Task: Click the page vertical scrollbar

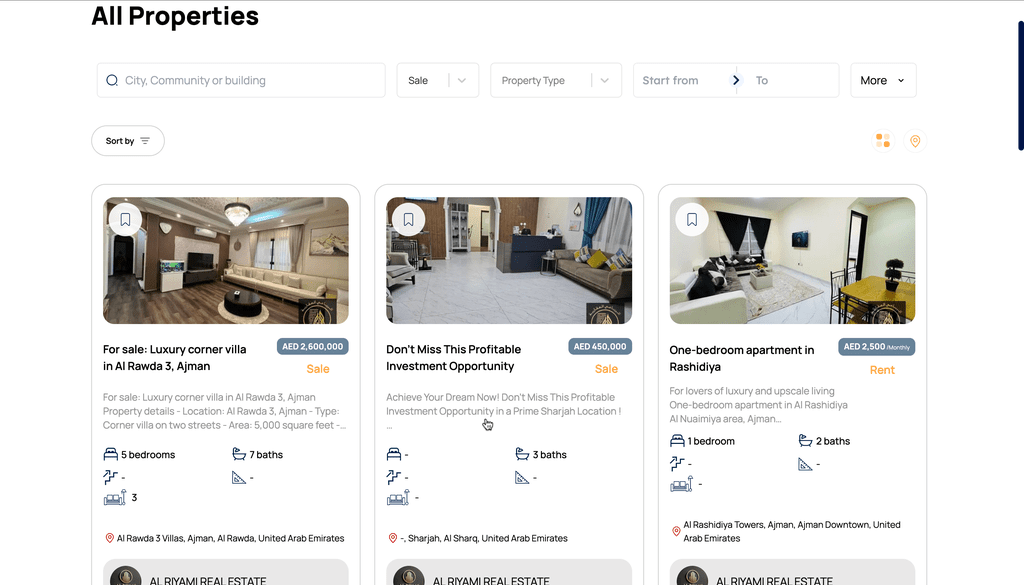Action: click(1021, 86)
